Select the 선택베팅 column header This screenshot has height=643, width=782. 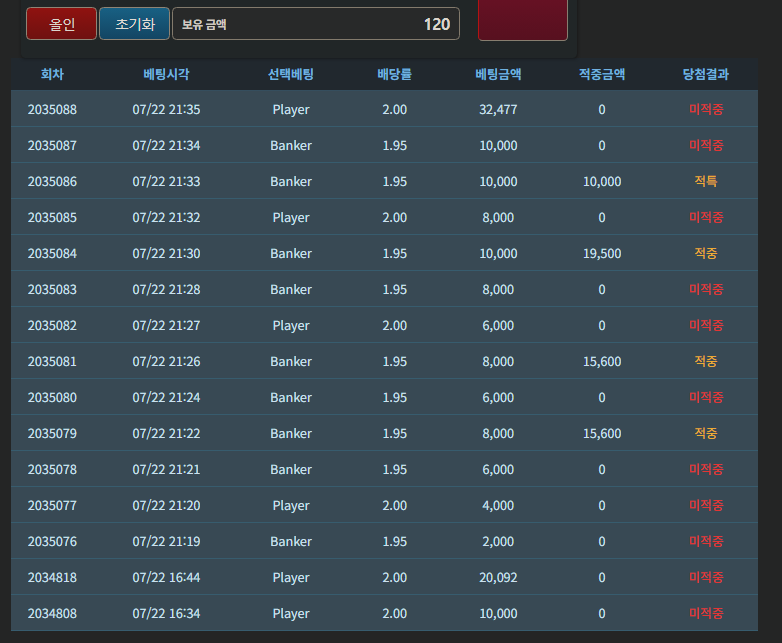[291, 74]
